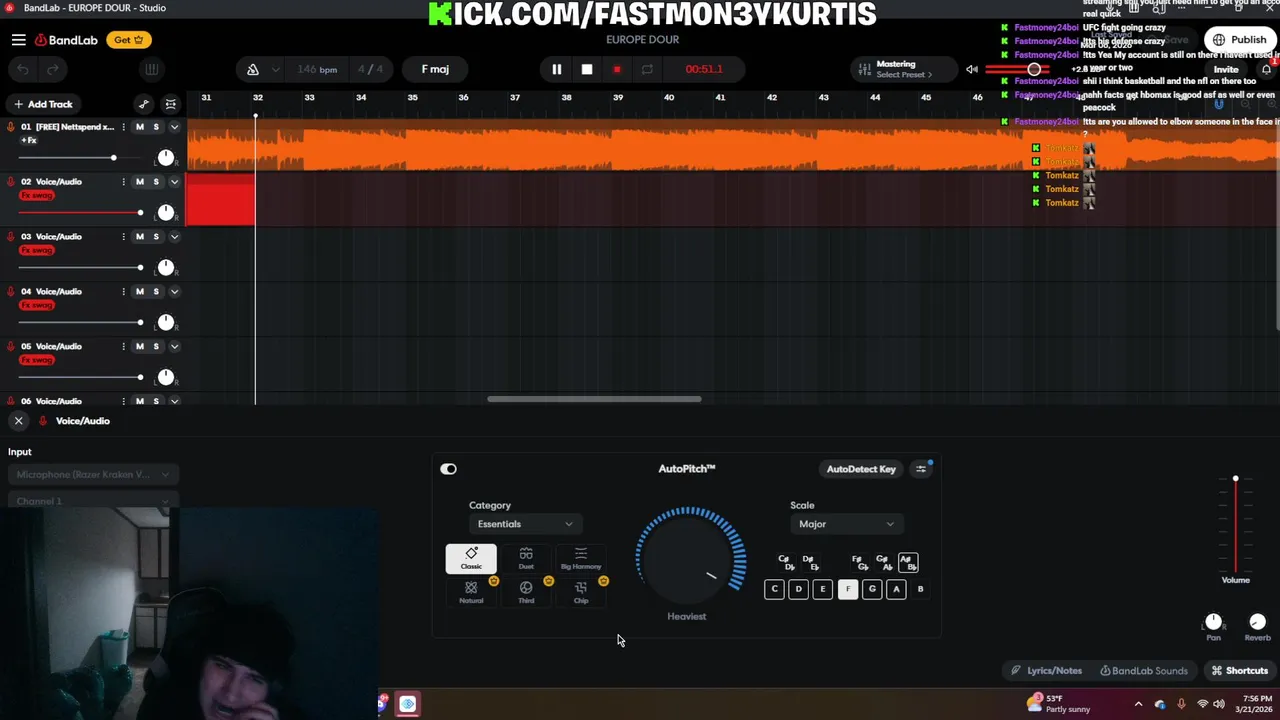Mute track 05 Voice/Audio

[x=140, y=347]
